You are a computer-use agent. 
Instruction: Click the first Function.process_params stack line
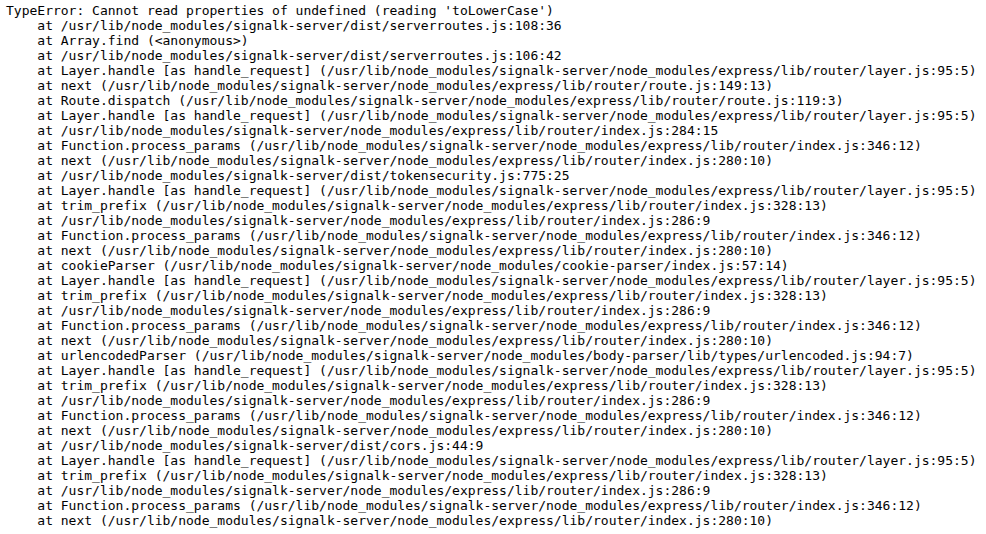tap(479, 145)
